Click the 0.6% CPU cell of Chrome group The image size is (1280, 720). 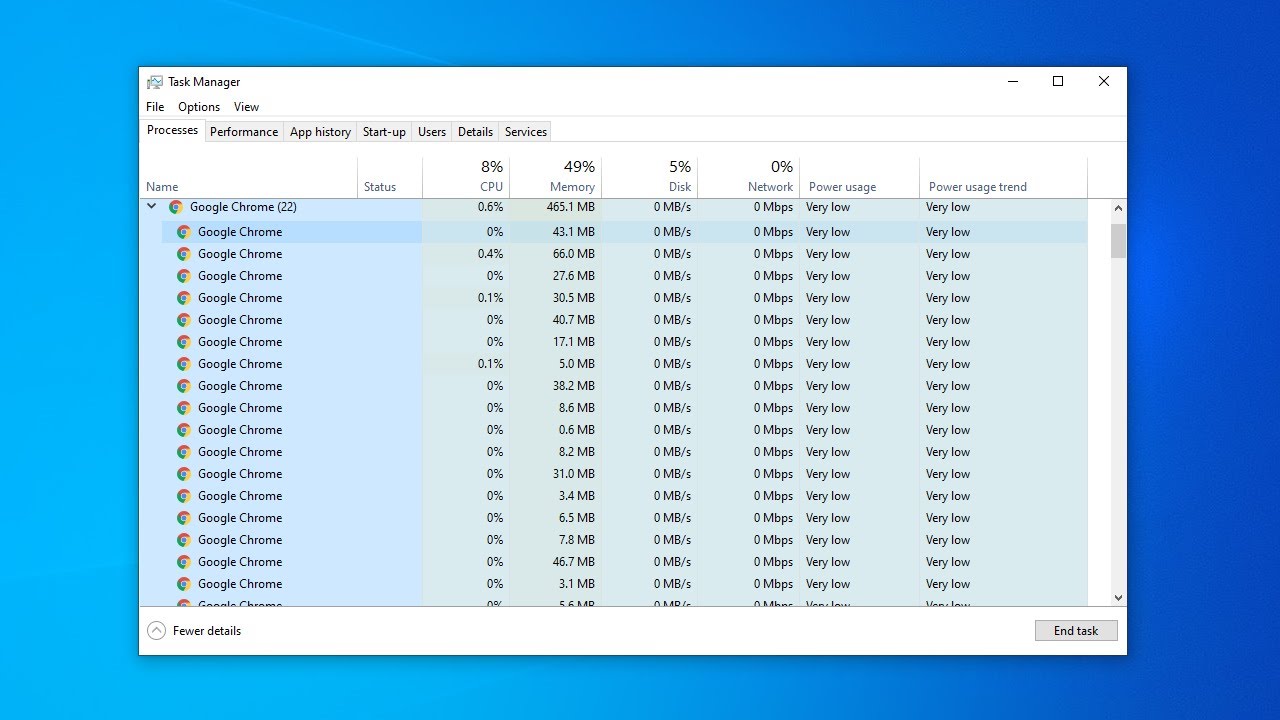click(x=466, y=207)
